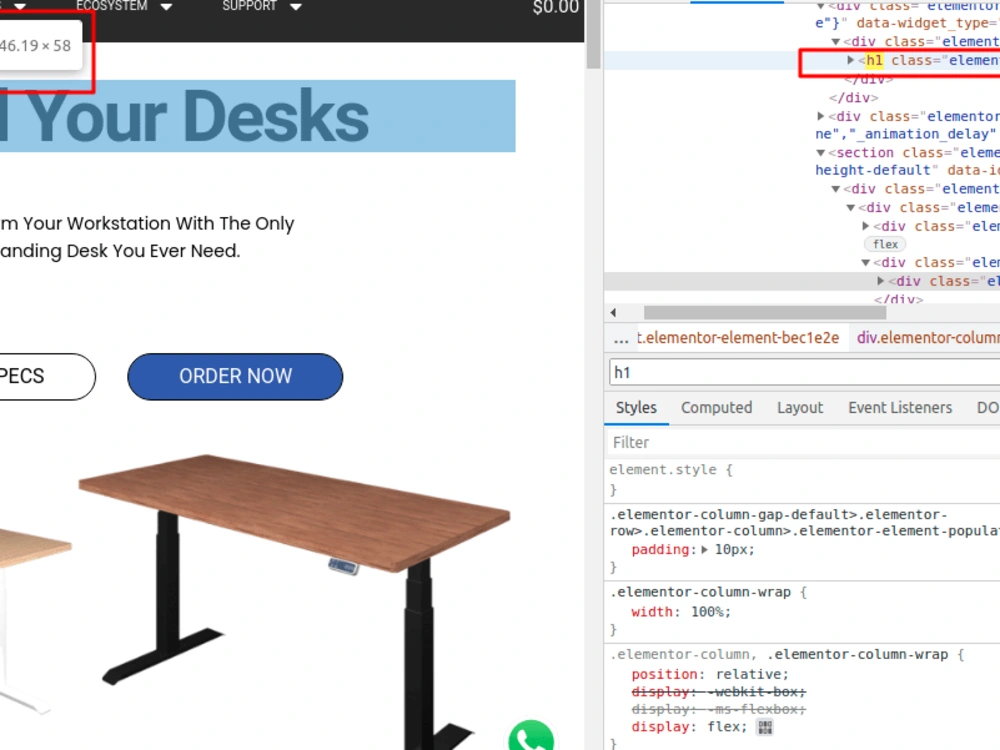Expand the div above the flex badge
Viewport: 1000px width, 750px height.
click(x=865, y=226)
